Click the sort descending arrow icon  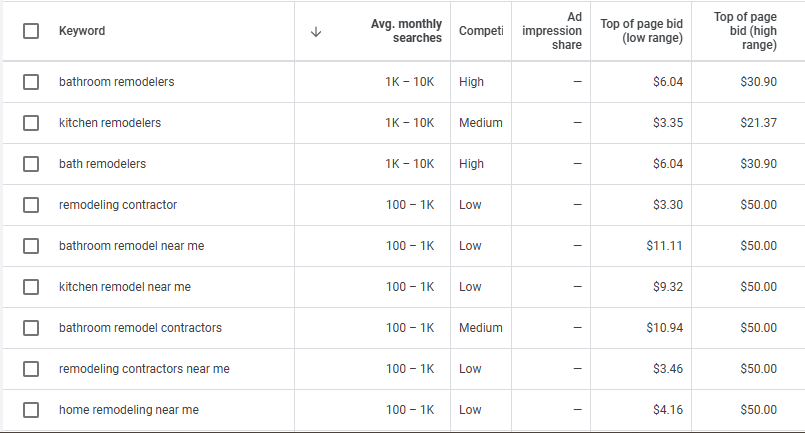click(x=316, y=32)
